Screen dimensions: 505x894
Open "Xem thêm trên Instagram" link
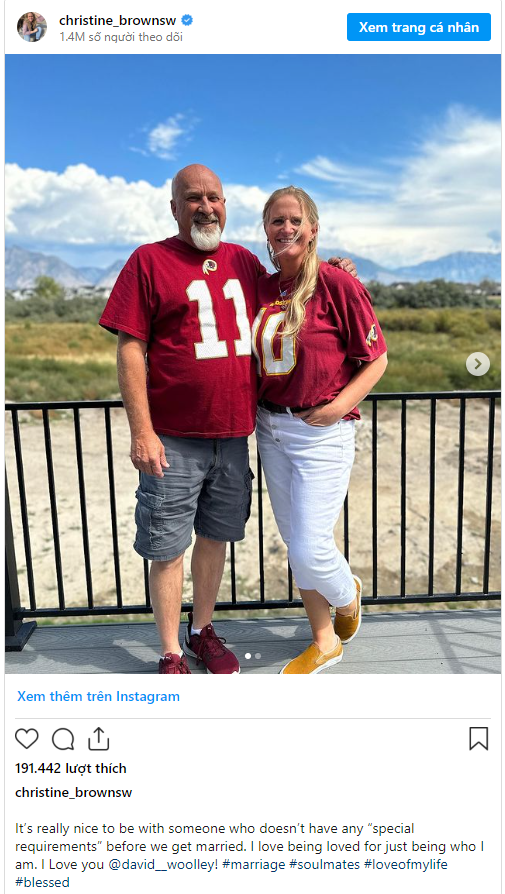98,696
